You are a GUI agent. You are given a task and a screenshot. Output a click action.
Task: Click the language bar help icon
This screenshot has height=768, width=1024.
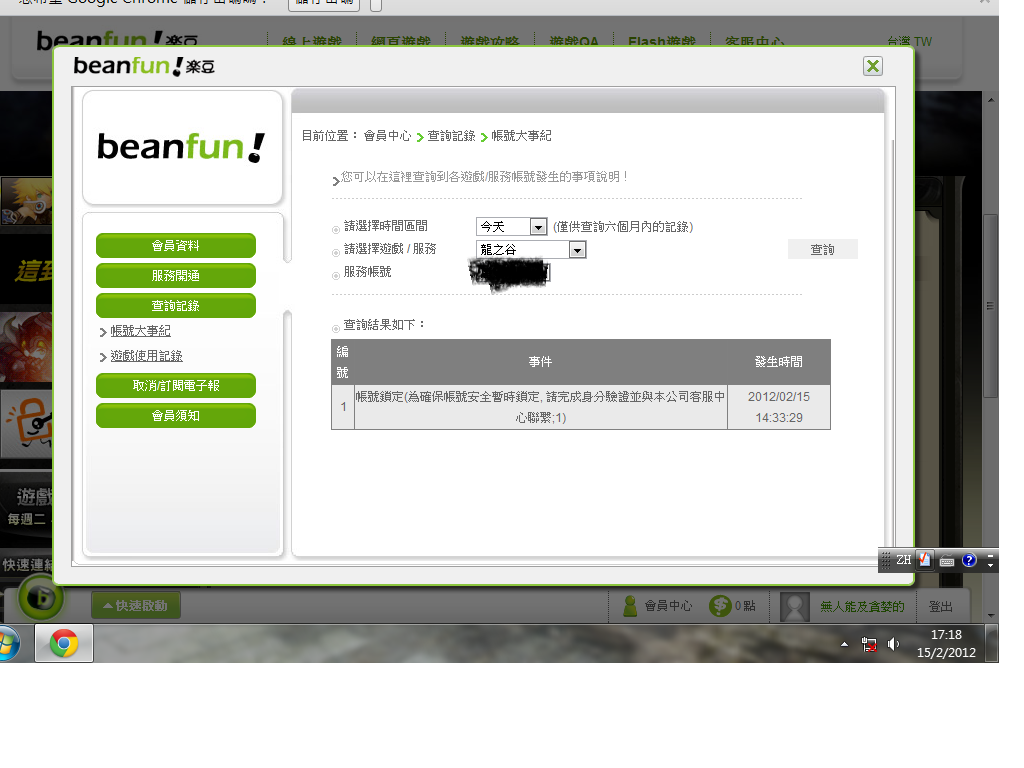tap(969, 560)
